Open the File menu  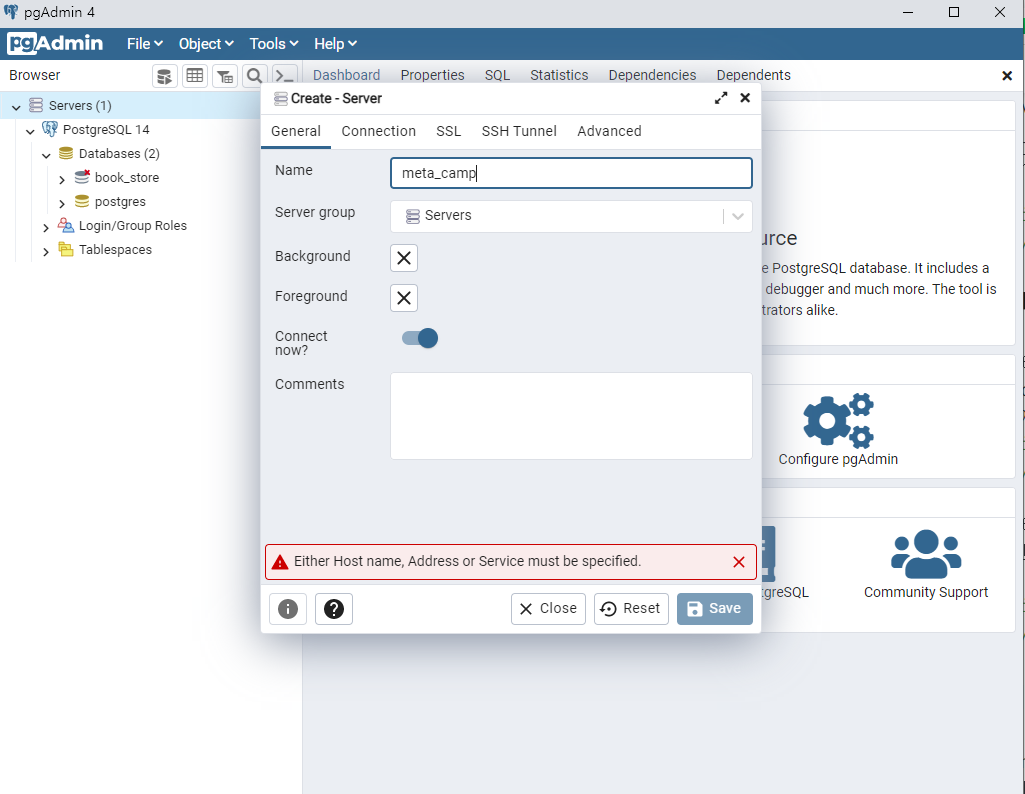point(144,44)
